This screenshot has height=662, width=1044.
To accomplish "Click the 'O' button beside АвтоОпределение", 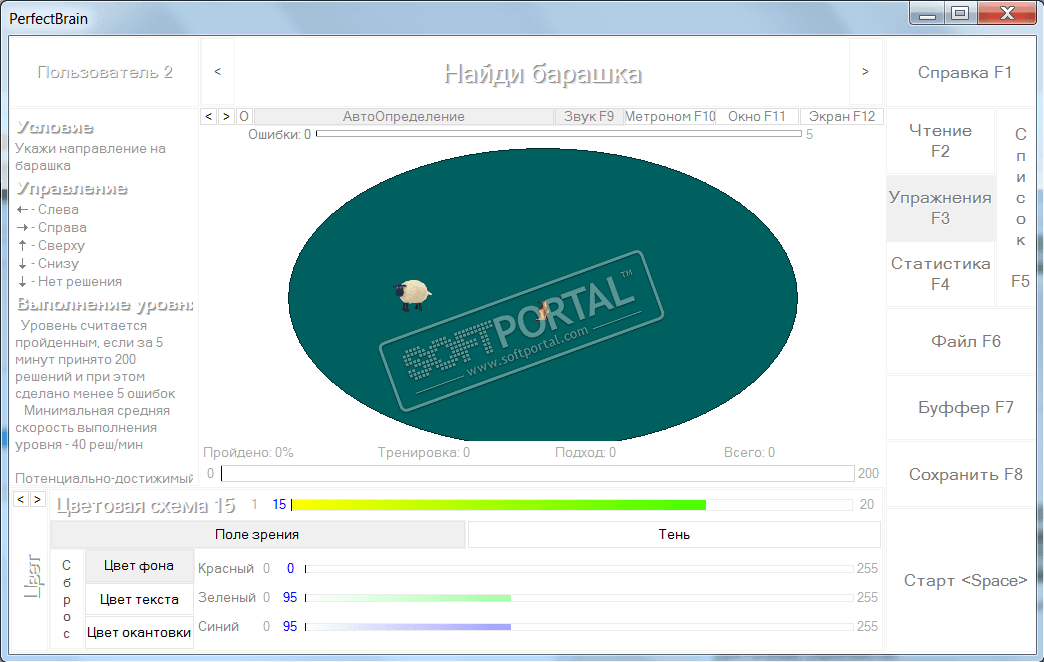I will (244, 117).
